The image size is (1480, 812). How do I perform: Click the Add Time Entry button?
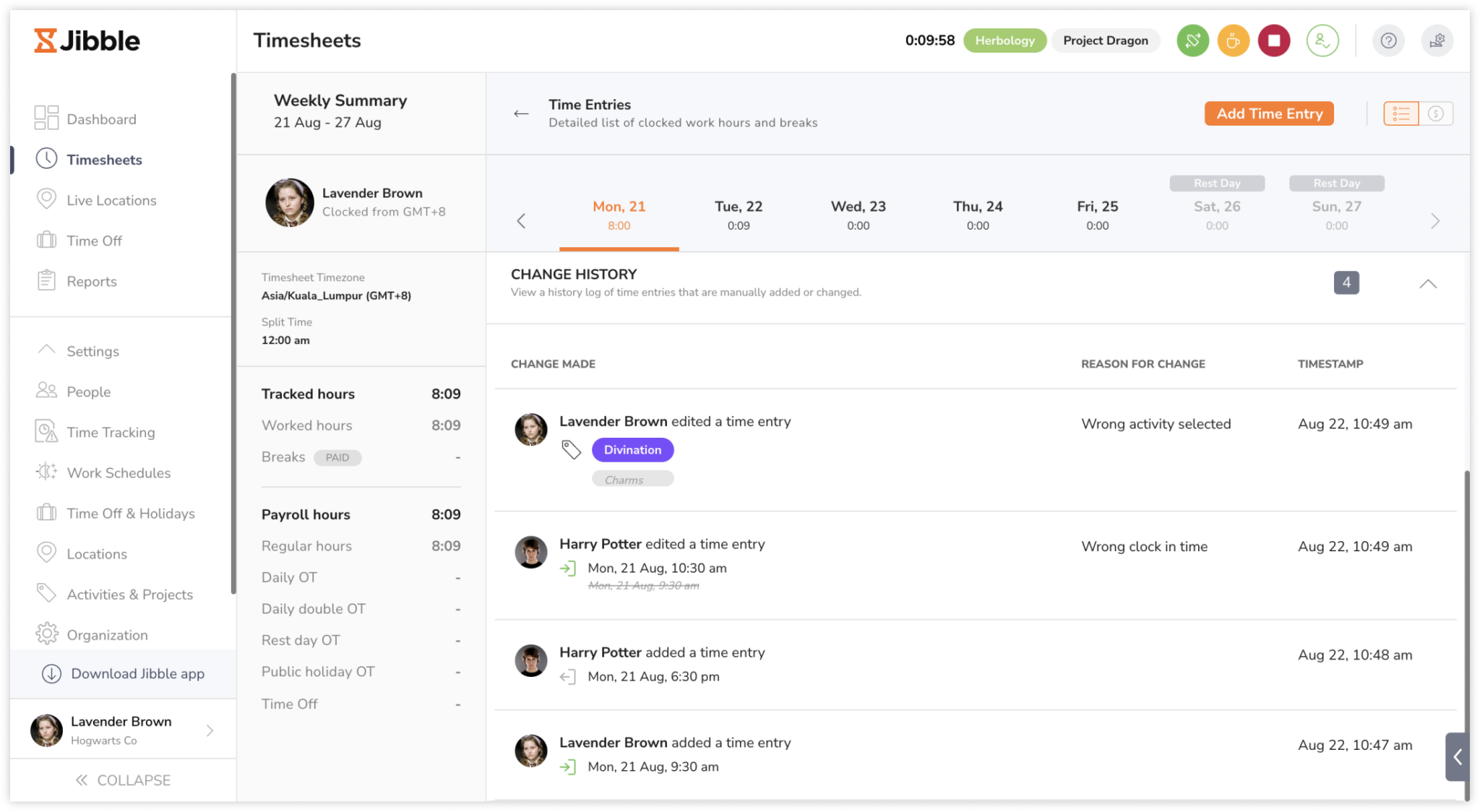coord(1269,113)
